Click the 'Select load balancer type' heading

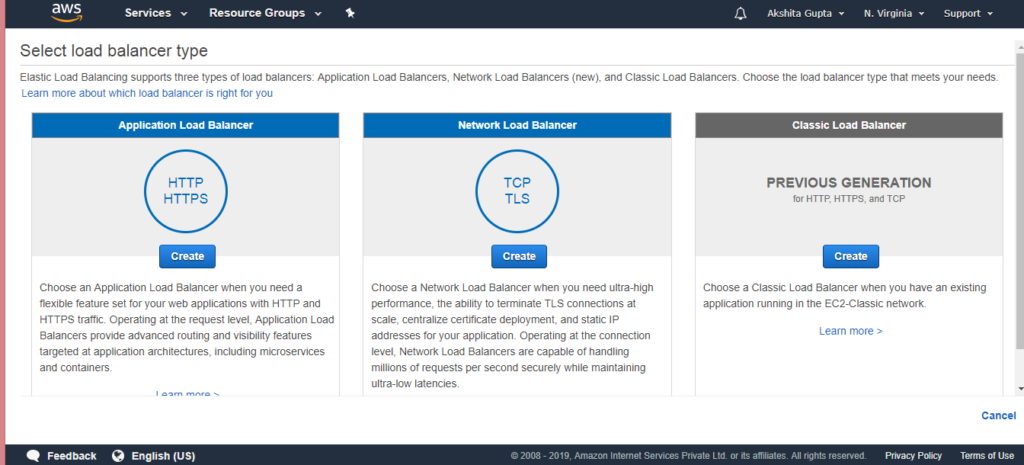pyautogui.click(x=114, y=50)
